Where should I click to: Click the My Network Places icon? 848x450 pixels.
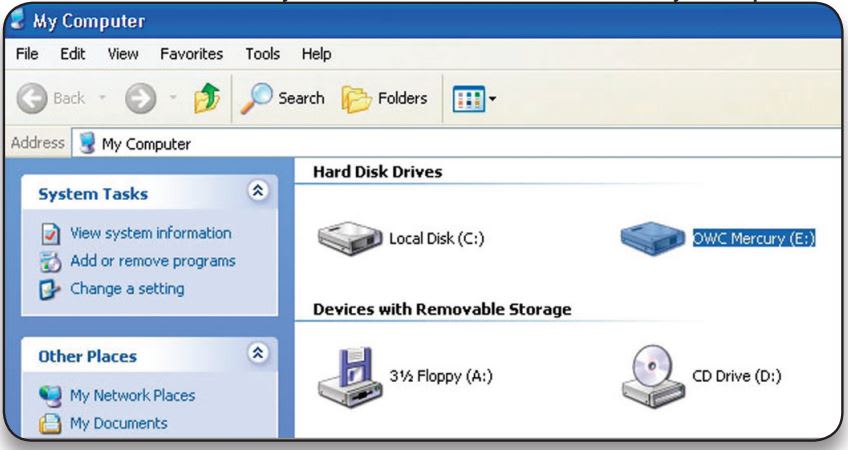(50, 396)
